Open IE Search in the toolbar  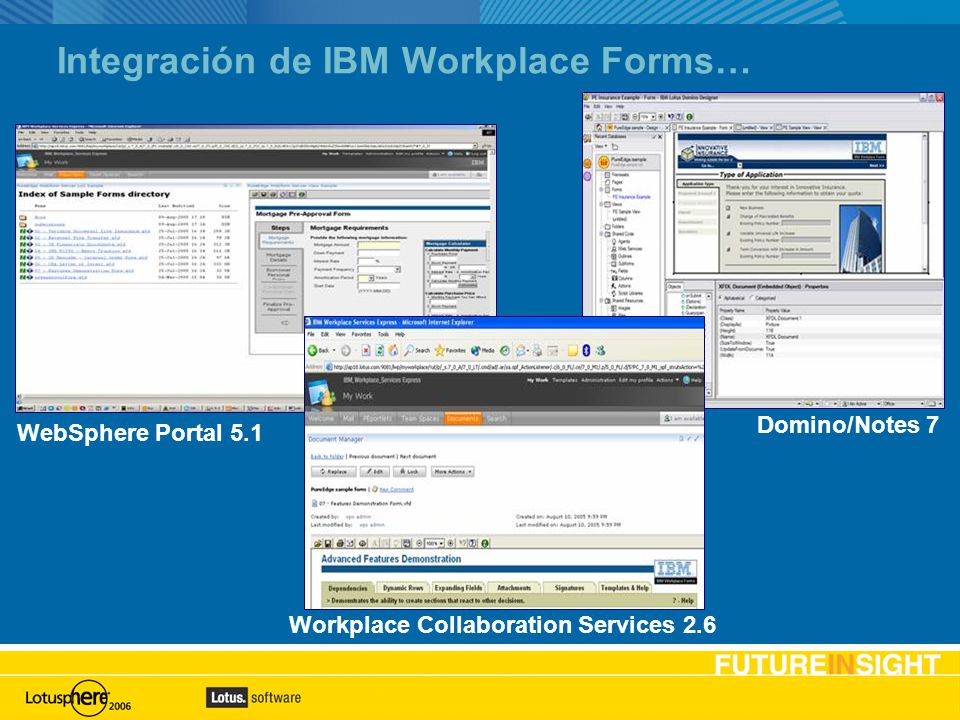tap(417, 350)
